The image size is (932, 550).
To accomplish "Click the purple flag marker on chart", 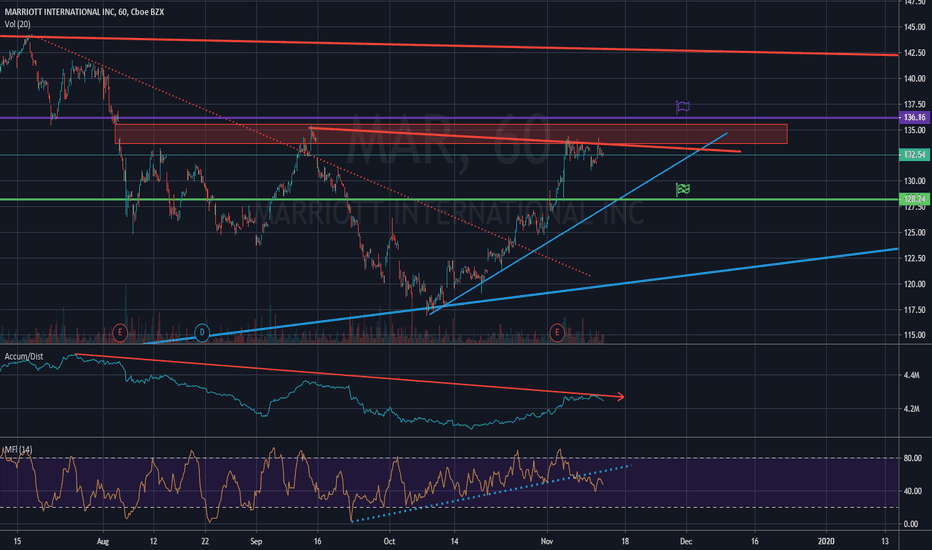I will tap(683, 108).
